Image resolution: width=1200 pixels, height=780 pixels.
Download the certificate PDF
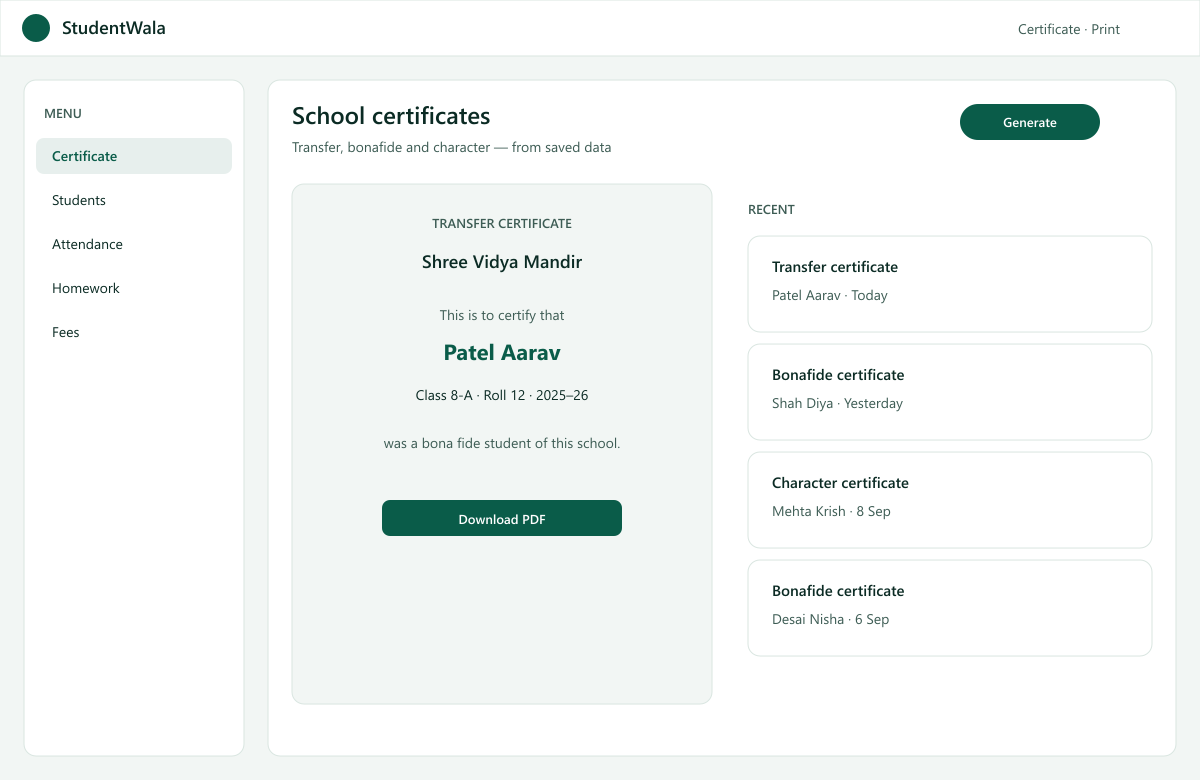pyautogui.click(x=502, y=518)
